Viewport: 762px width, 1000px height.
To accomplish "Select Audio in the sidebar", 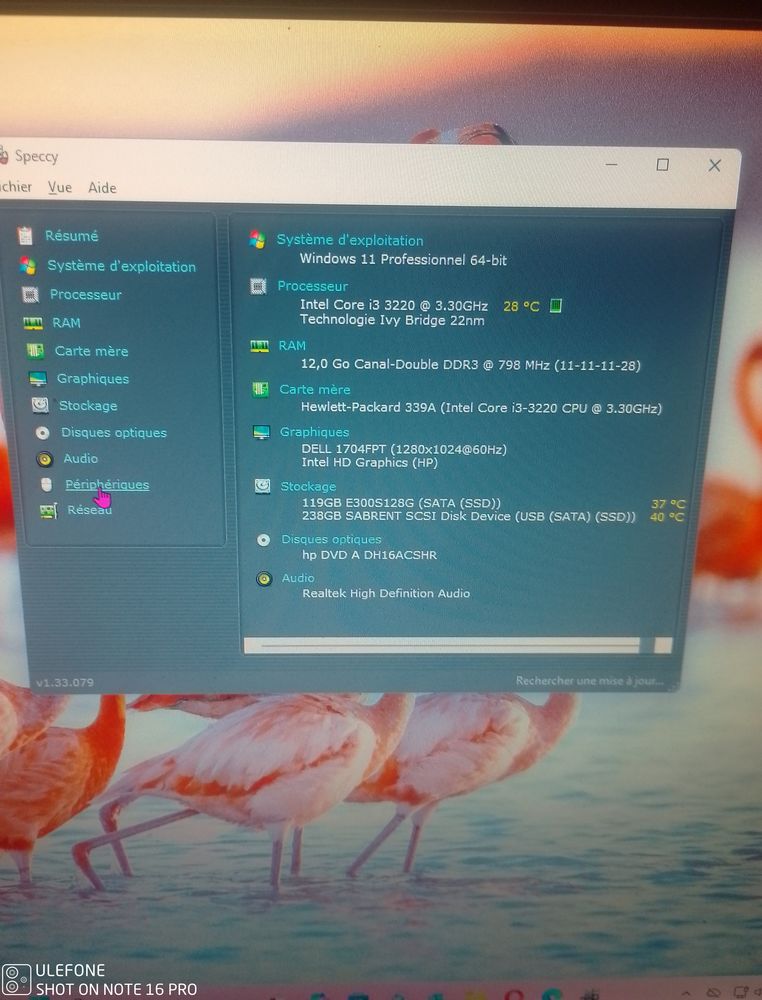I will 80,459.
